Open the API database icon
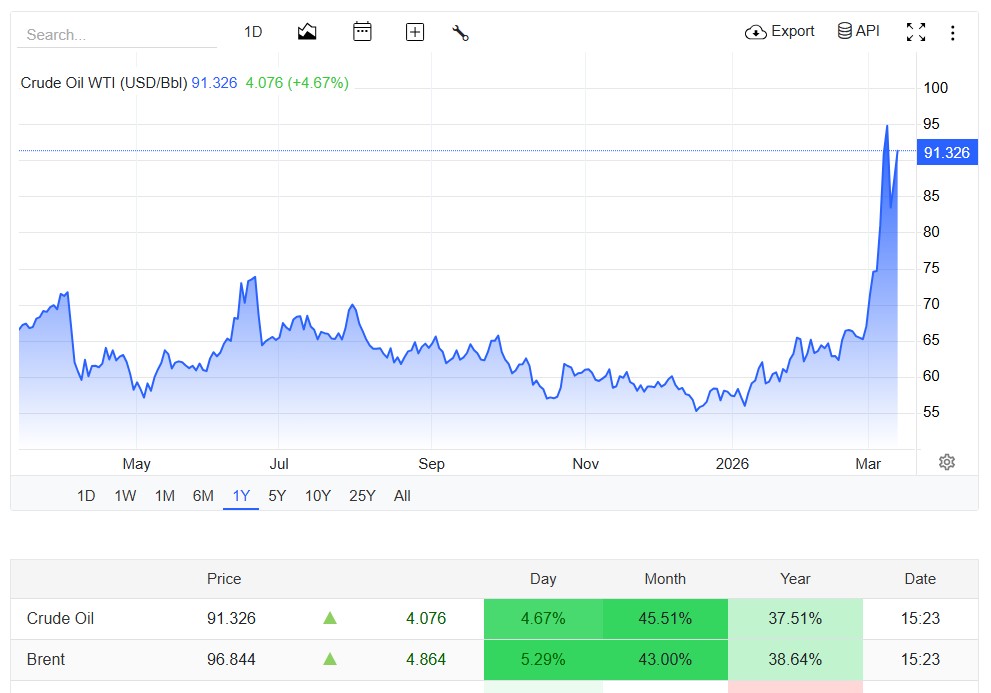 click(x=858, y=31)
